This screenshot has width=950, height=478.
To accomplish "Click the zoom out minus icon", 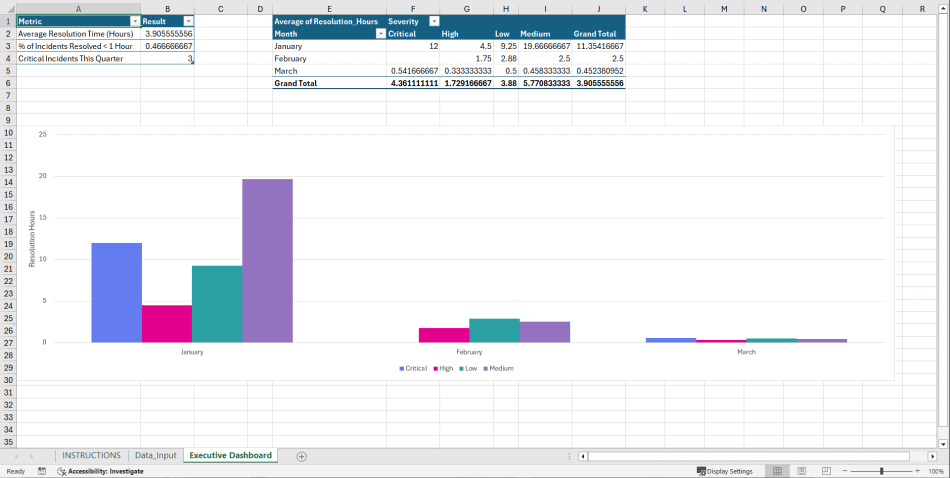I will (x=845, y=471).
